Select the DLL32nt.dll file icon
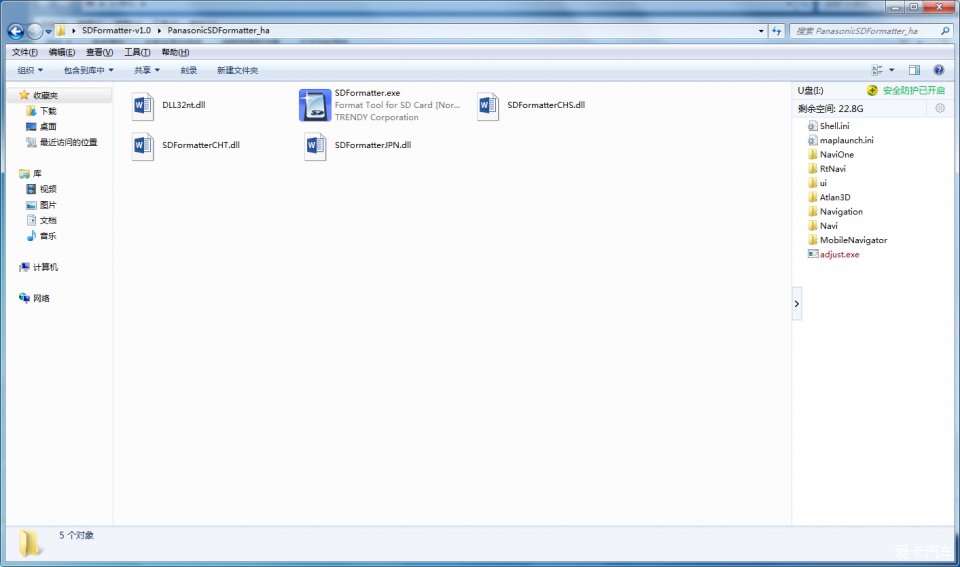Screen dimensions: 960x567 pos(143,105)
